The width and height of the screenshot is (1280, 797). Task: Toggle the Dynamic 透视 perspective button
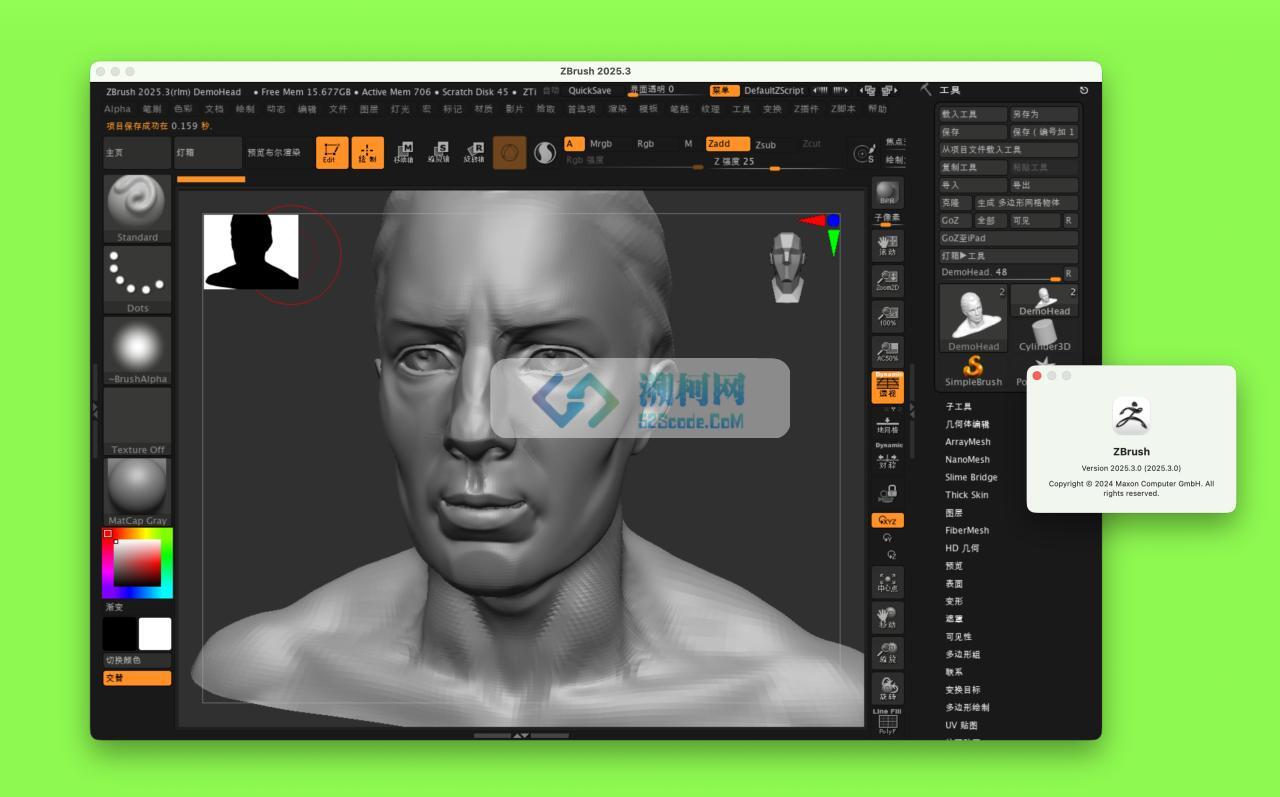tap(887, 387)
